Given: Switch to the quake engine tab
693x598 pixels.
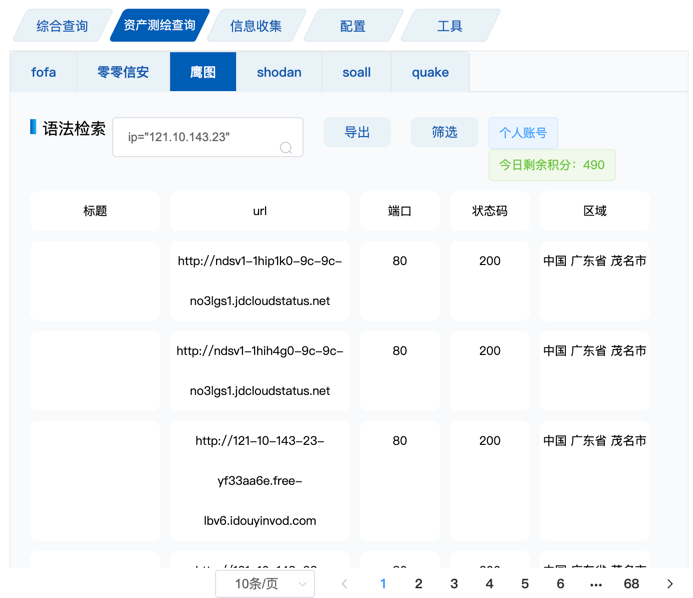Looking at the screenshot, I should tap(430, 72).
